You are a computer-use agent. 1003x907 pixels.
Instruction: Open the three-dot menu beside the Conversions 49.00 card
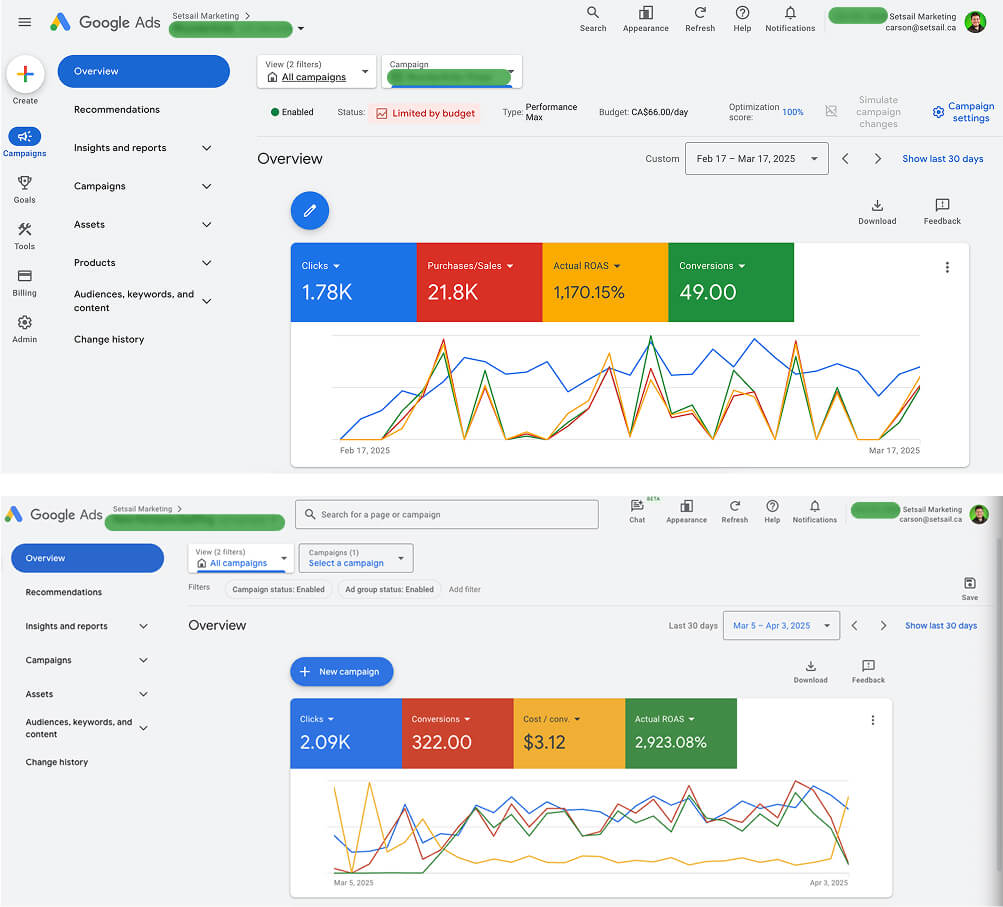coord(947,267)
